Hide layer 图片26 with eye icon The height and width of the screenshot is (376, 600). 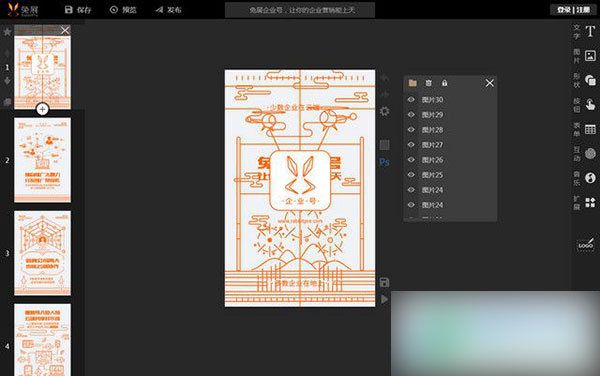[x=411, y=160]
